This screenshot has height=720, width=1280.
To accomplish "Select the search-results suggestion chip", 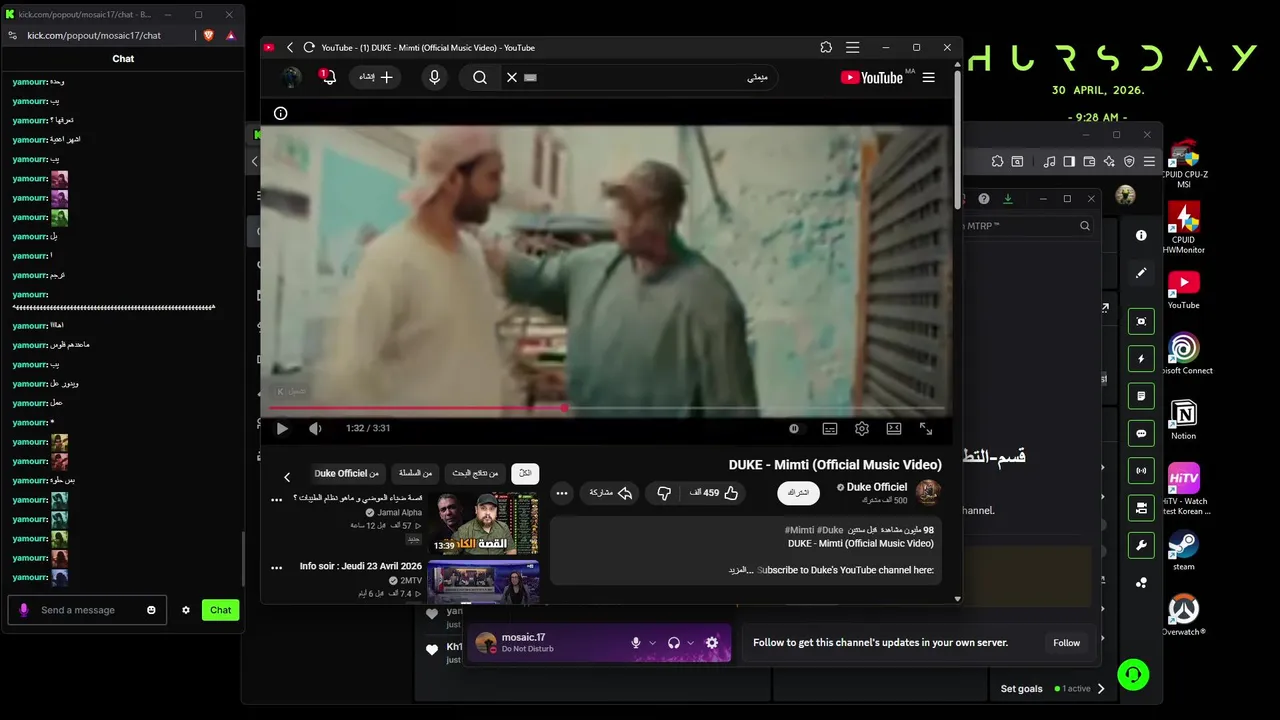I will click(x=475, y=473).
